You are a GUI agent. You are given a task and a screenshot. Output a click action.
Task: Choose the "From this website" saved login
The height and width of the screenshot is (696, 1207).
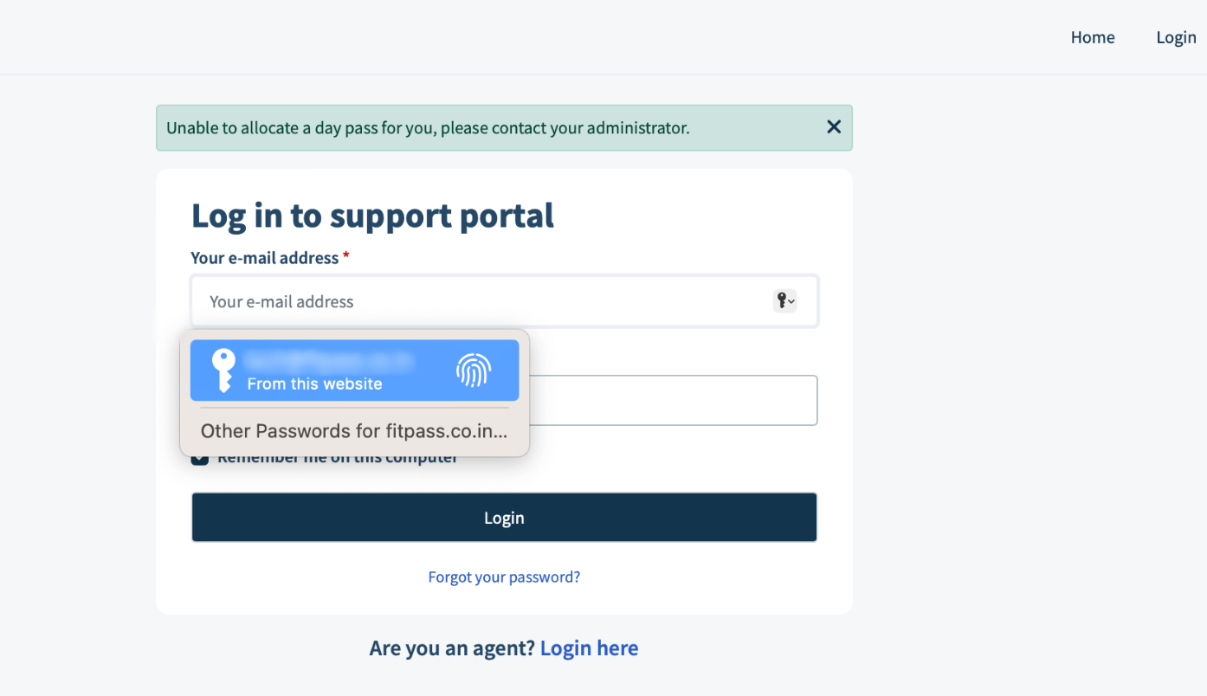click(354, 370)
